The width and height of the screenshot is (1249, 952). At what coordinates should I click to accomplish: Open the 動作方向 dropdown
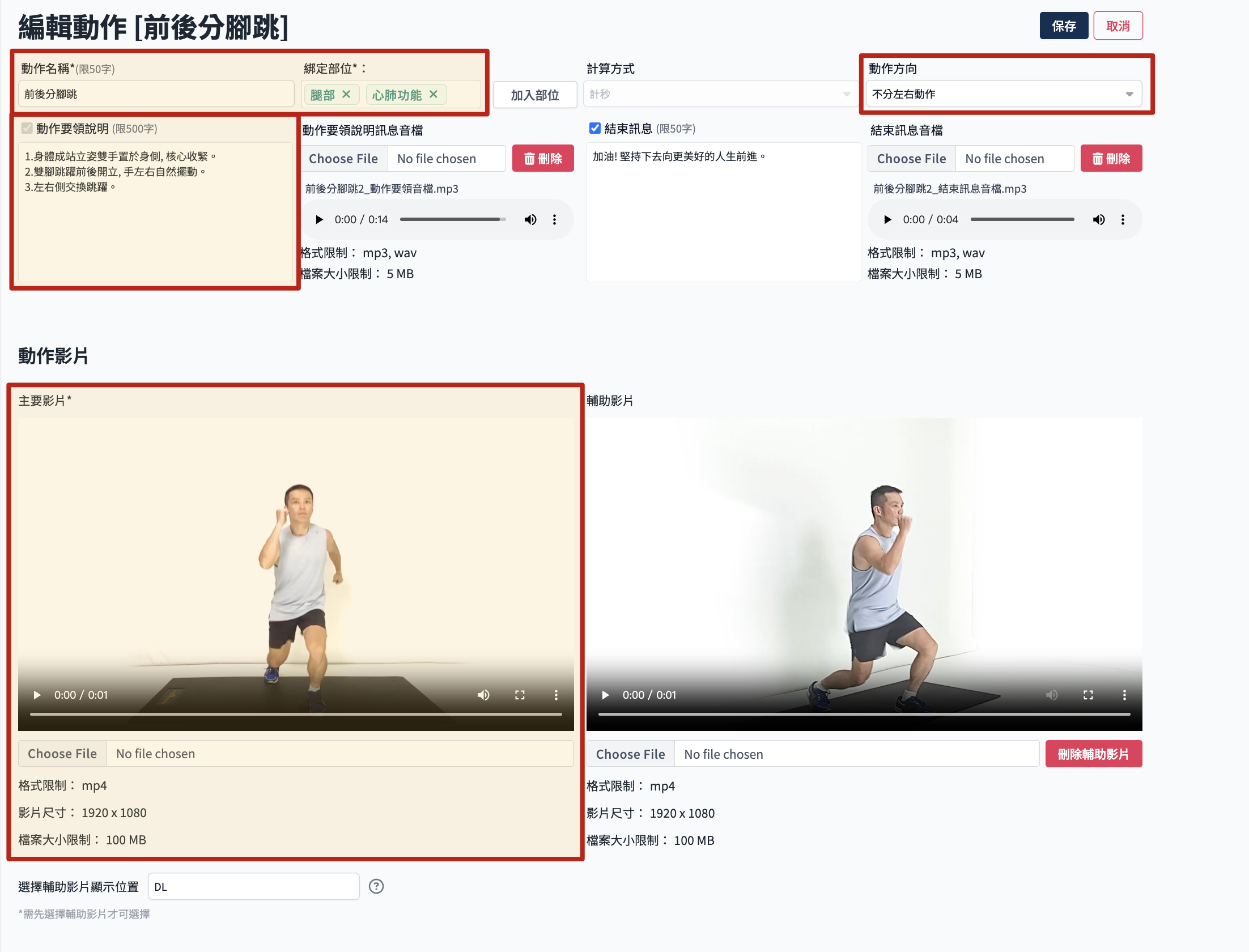pyautogui.click(x=1003, y=94)
